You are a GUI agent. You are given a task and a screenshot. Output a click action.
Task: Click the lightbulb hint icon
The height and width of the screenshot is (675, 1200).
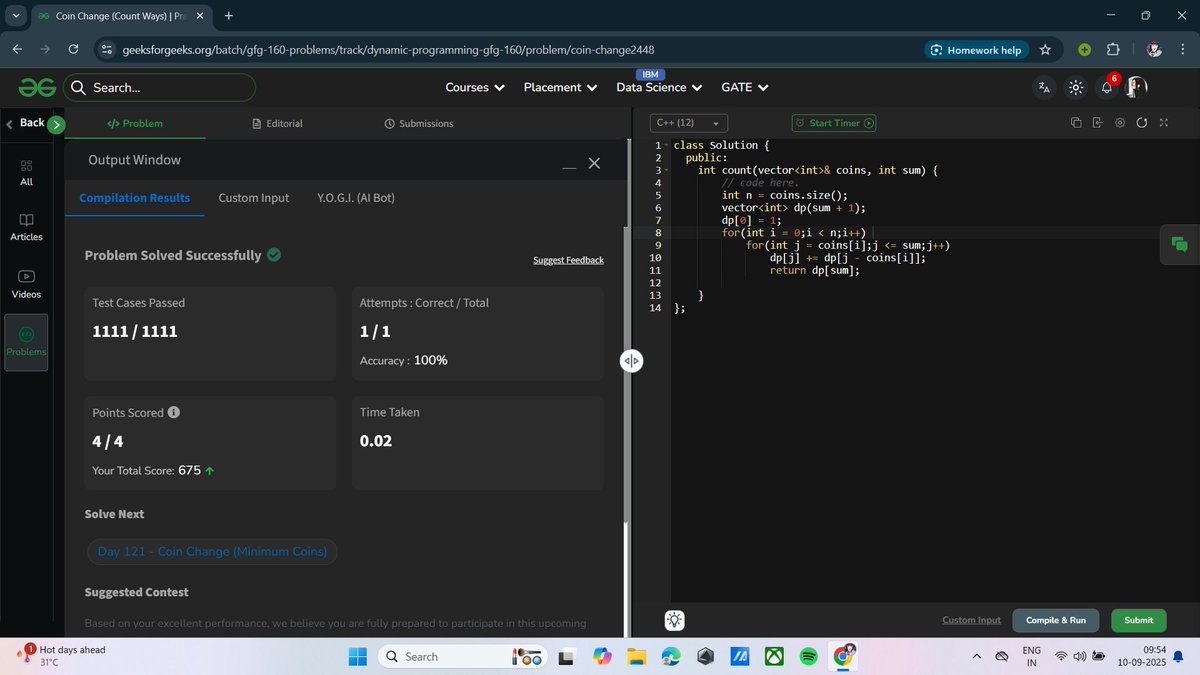tap(675, 620)
